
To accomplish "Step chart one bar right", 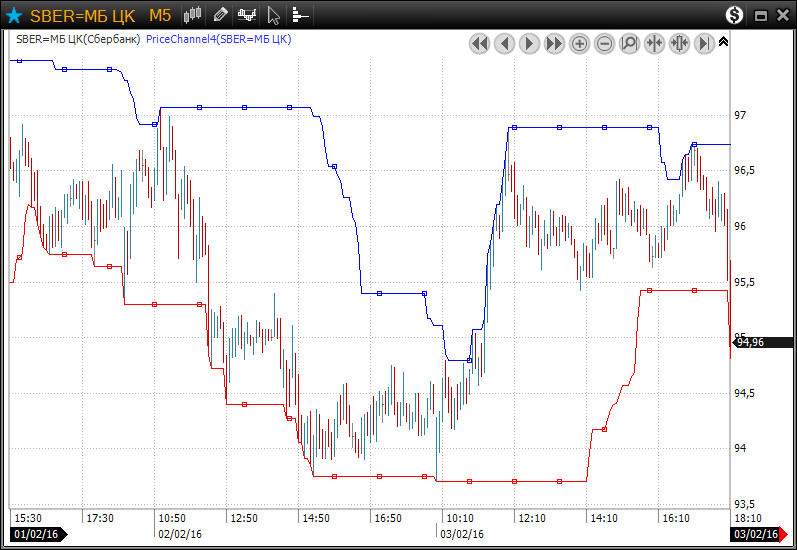I will [x=530, y=43].
